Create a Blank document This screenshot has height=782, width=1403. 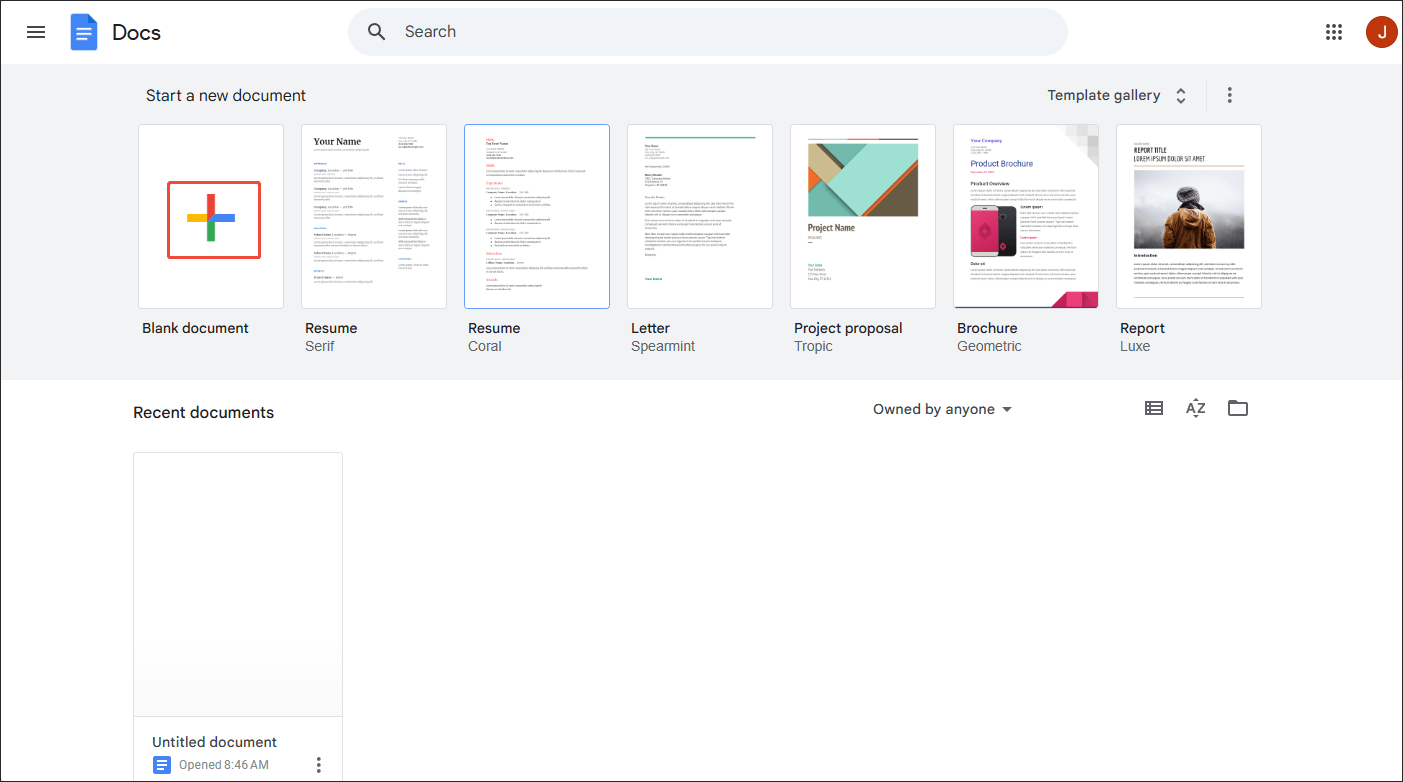pos(211,216)
